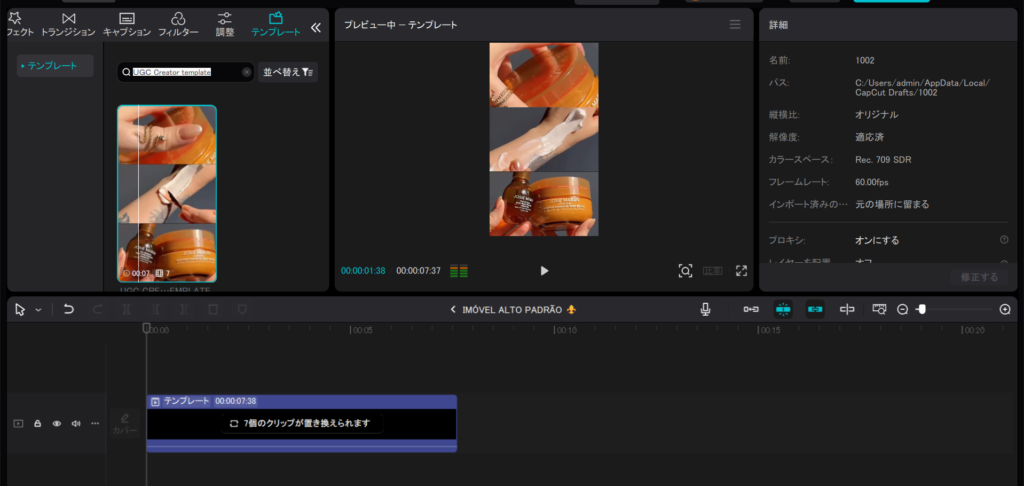Click the current time 00:00:01:38
This screenshot has height=486, width=1024.
(363, 270)
